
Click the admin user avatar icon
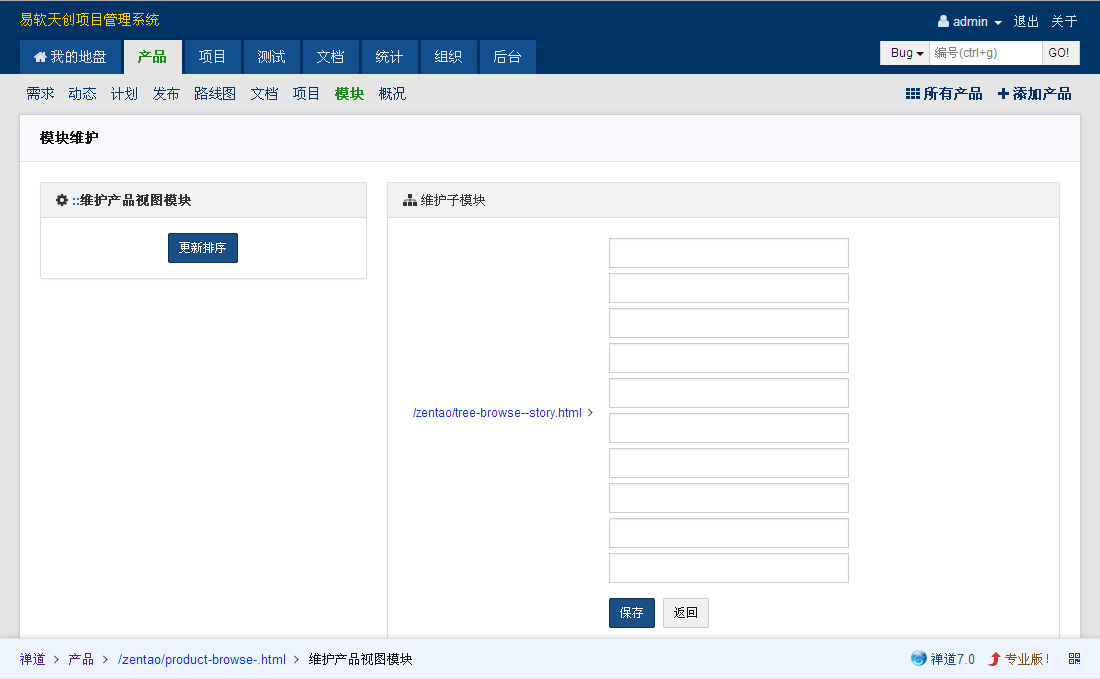point(943,21)
